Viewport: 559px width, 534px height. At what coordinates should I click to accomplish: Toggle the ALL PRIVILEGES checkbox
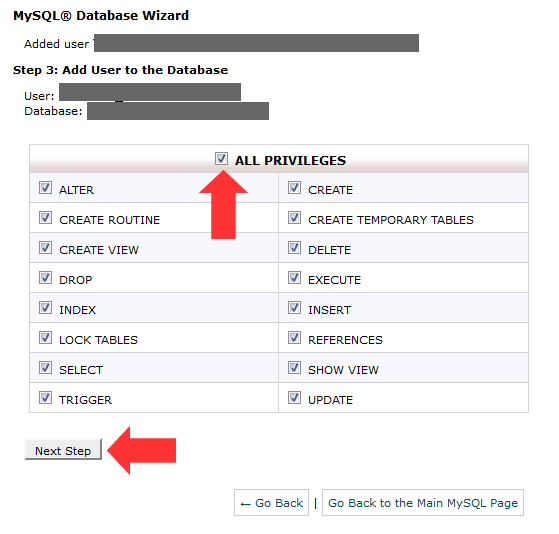(x=221, y=158)
